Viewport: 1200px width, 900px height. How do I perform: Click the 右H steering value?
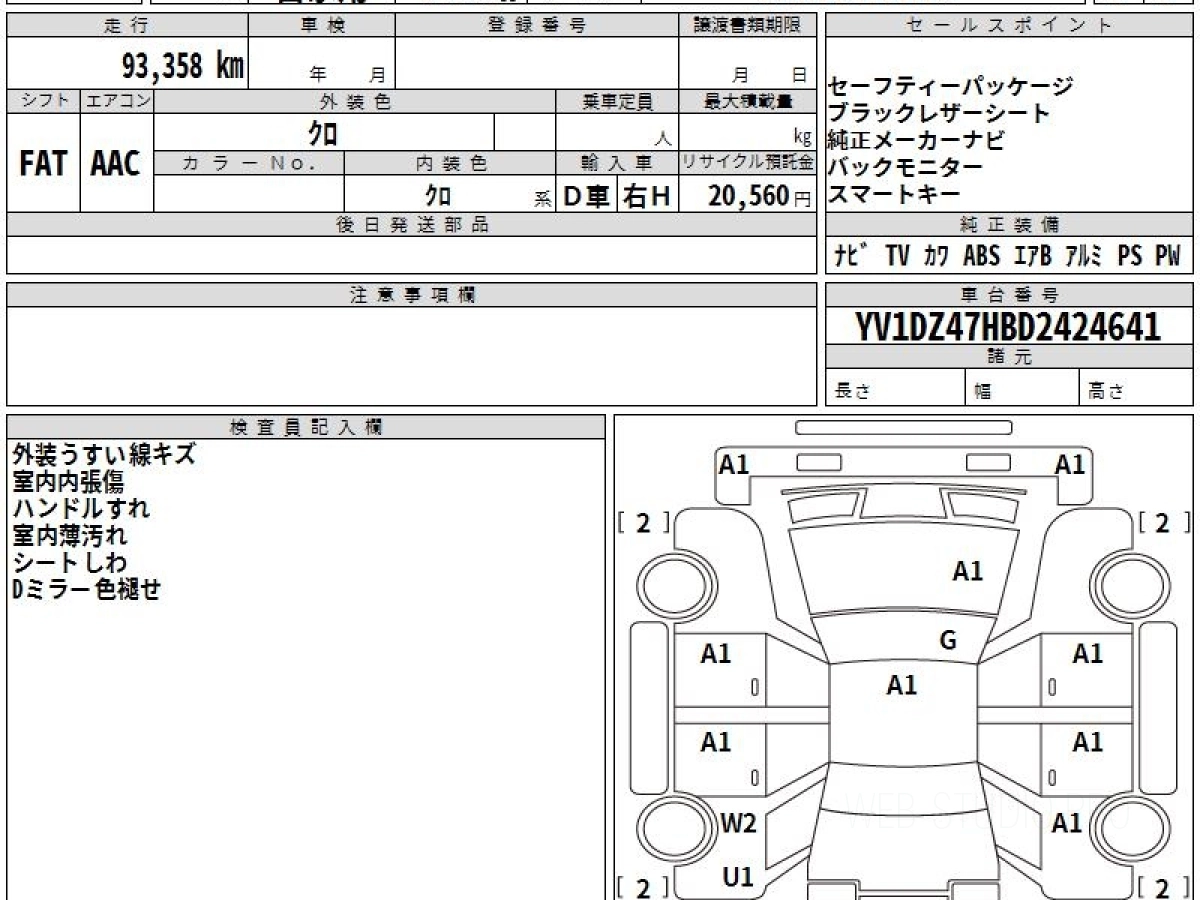pos(648,196)
